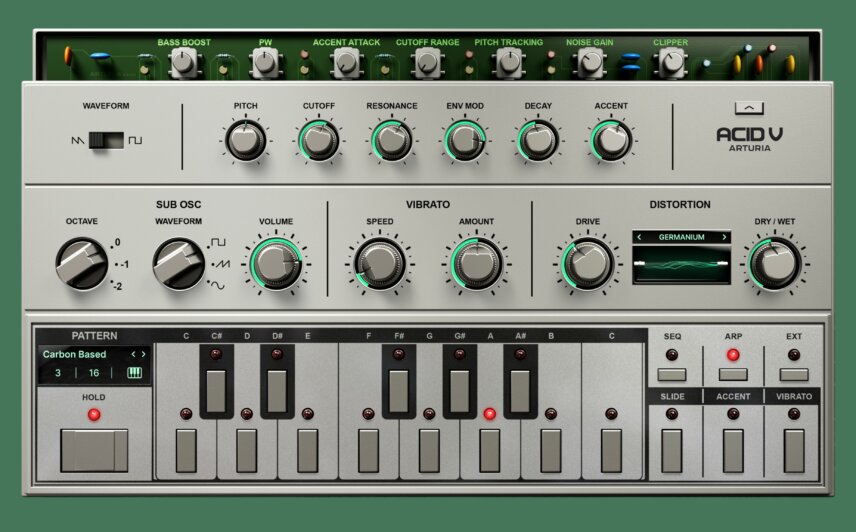Toggle ARP mode button

click(733, 374)
